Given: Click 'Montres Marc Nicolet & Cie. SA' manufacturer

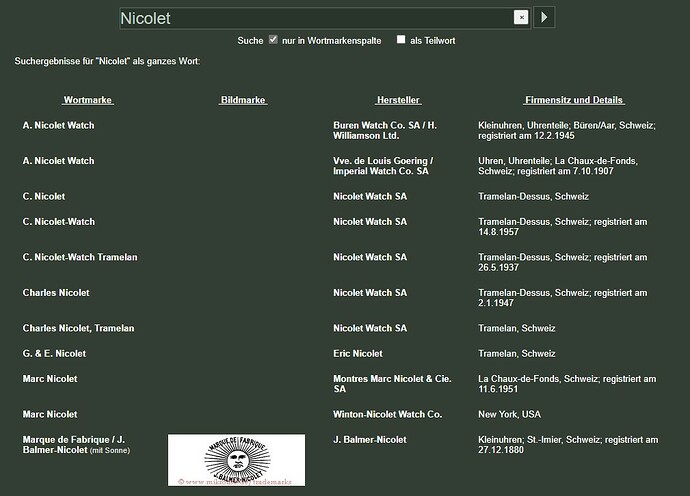Looking at the screenshot, I should pos(393,384).
